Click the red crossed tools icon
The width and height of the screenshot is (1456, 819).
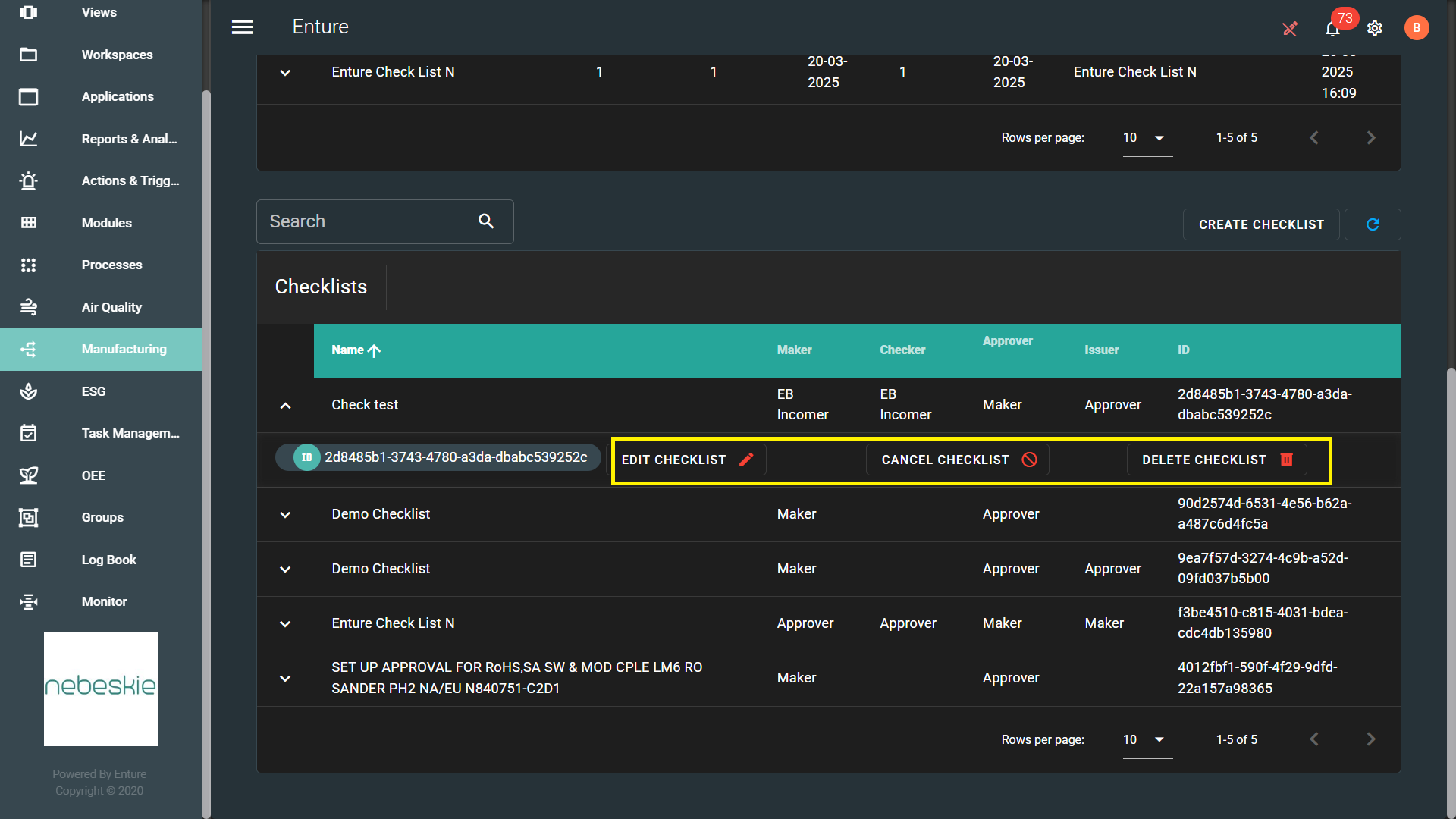coord(1289,29)
